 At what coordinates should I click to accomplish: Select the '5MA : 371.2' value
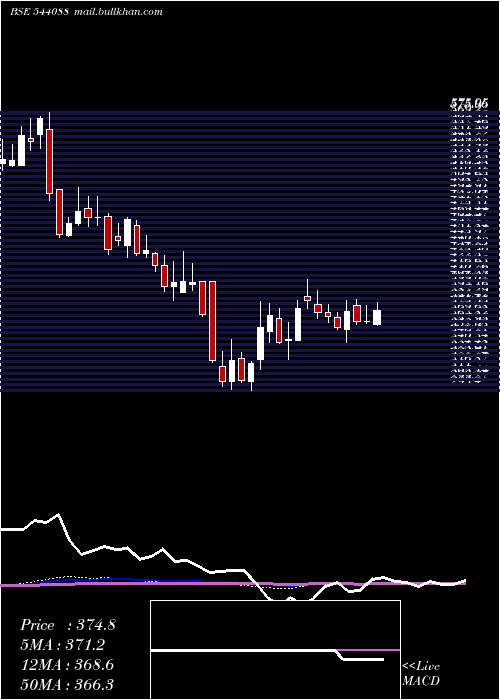pyautogui.click(x=62, y=645)
